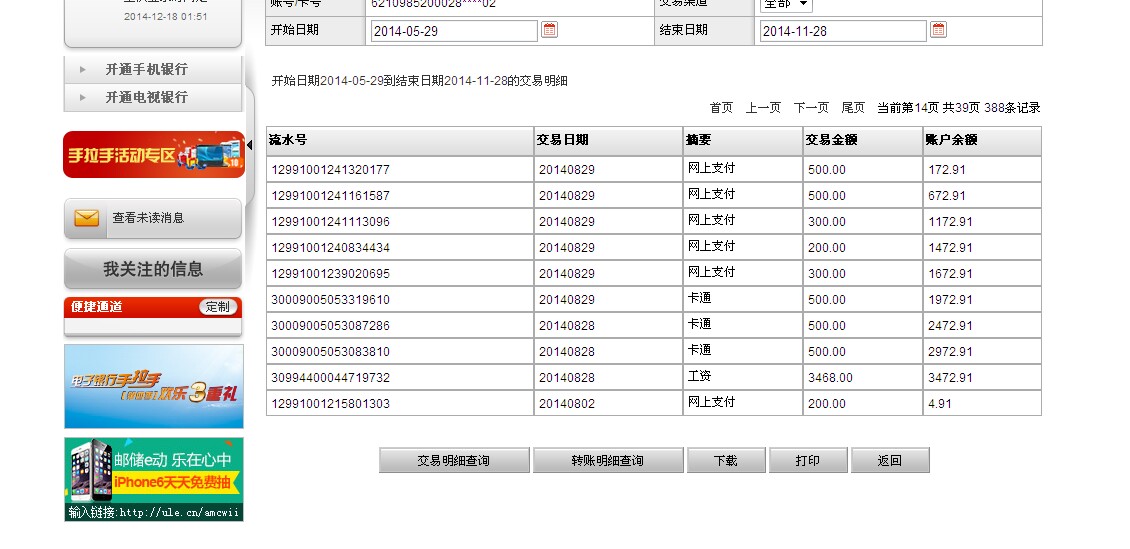Go to last page 尾页
This screenshot has height=549, width=1130.
853,108
